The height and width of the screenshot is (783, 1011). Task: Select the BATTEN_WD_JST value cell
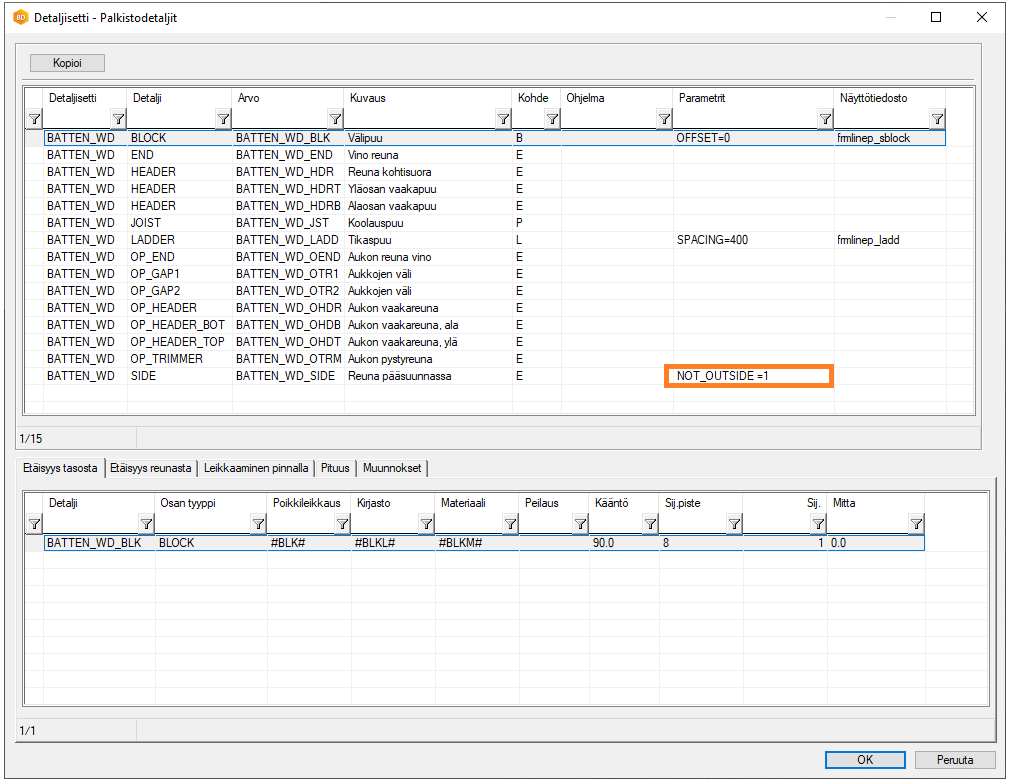(x=287, y=223)
